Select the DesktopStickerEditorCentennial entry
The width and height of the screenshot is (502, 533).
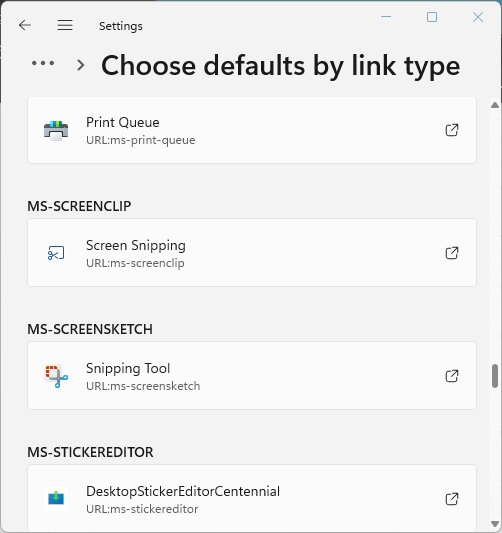point(252,498)
